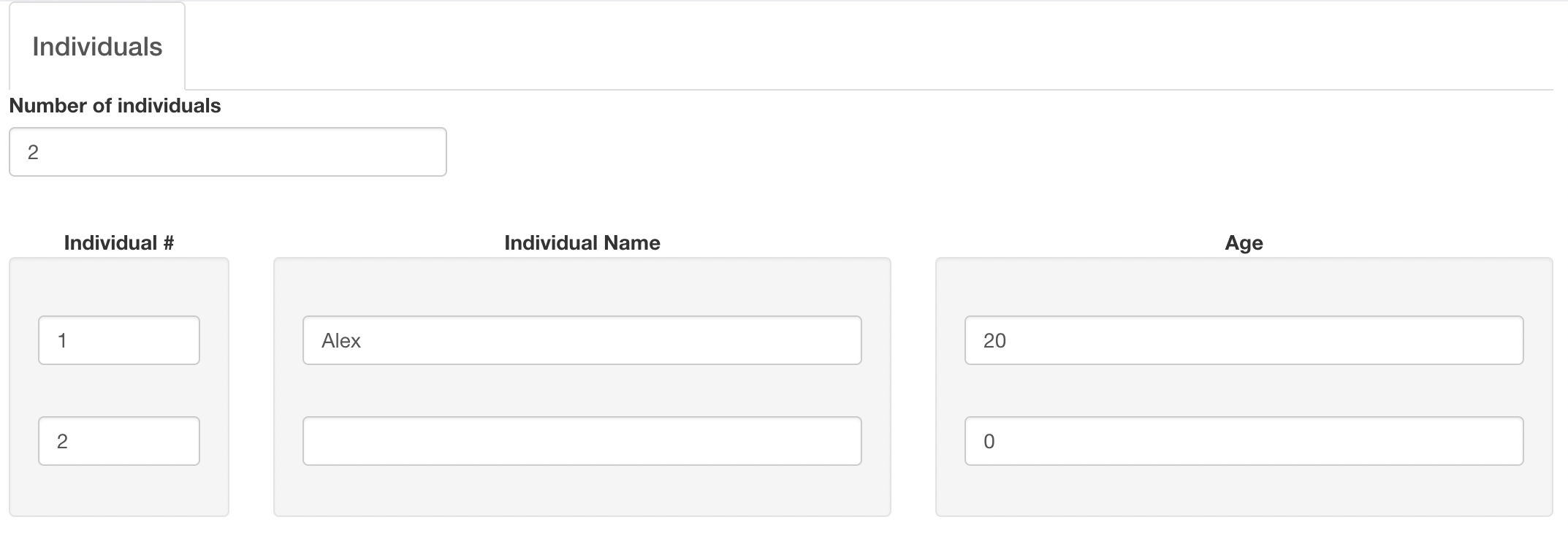The width and height of the screenshot is (1568, 533).
Task: Click gray panel area above the Alex field
Action: pos(582,287)
